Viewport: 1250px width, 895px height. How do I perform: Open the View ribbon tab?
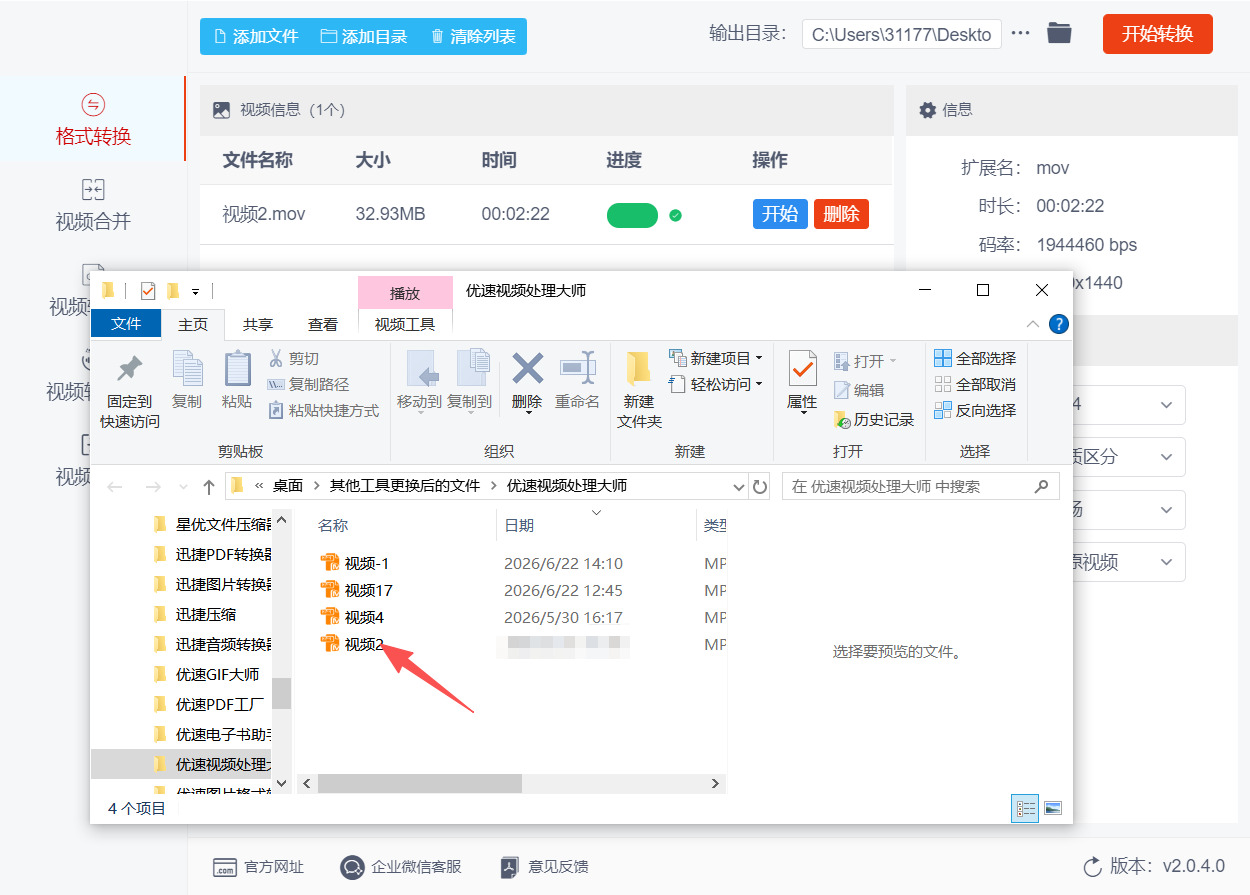click(323, 324)
